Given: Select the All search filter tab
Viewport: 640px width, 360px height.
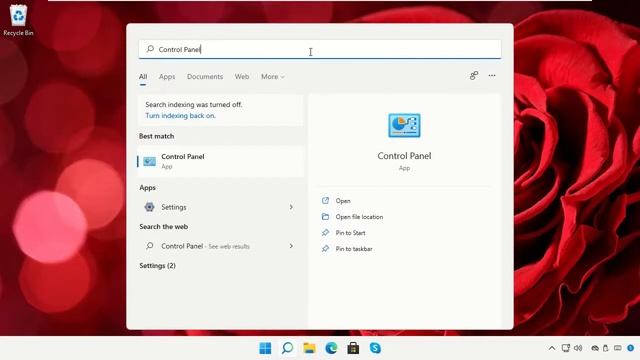Looking at the screenshot, I should click(x=143, y=77).
